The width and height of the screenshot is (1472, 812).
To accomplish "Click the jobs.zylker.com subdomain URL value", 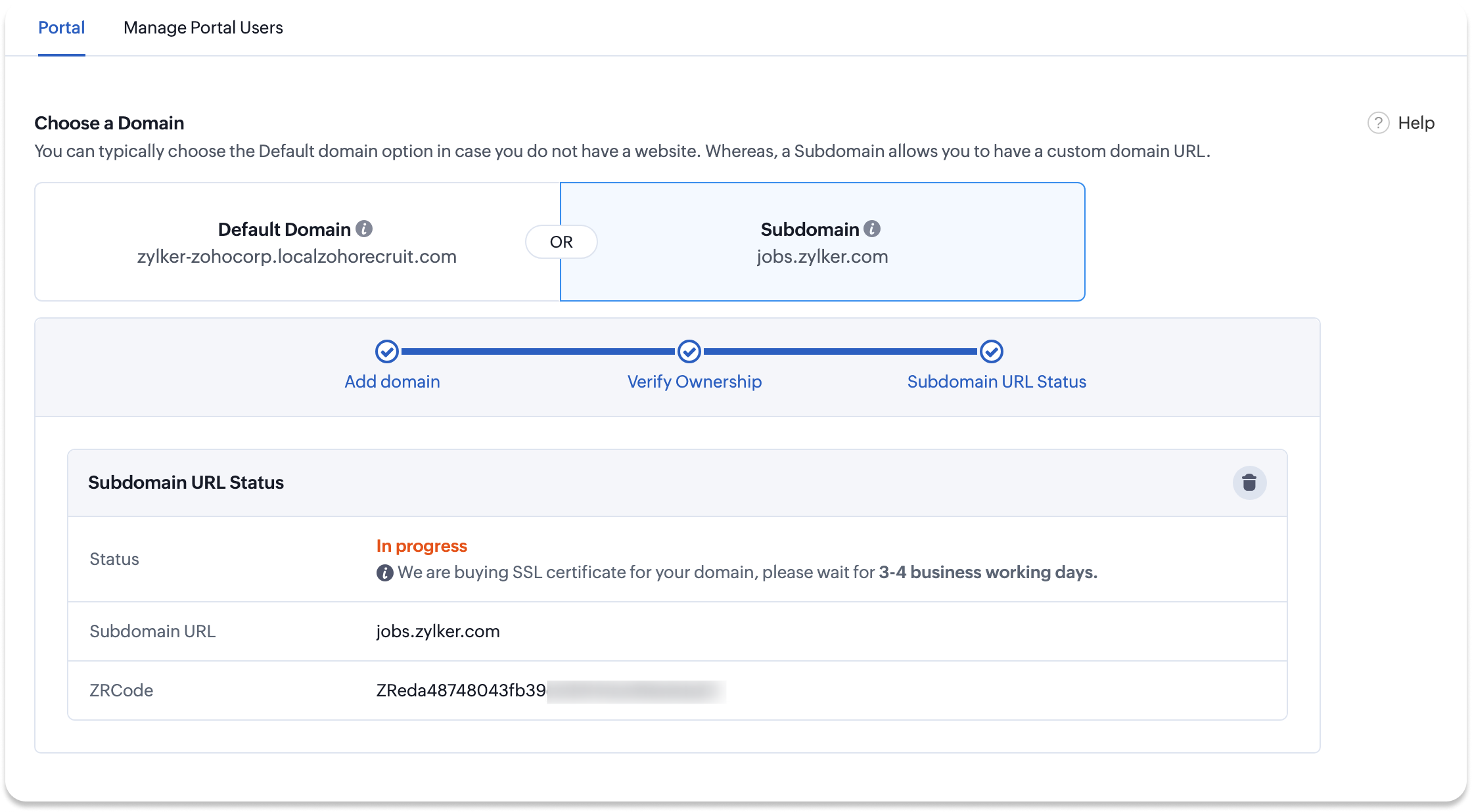I will coord(438,631).
